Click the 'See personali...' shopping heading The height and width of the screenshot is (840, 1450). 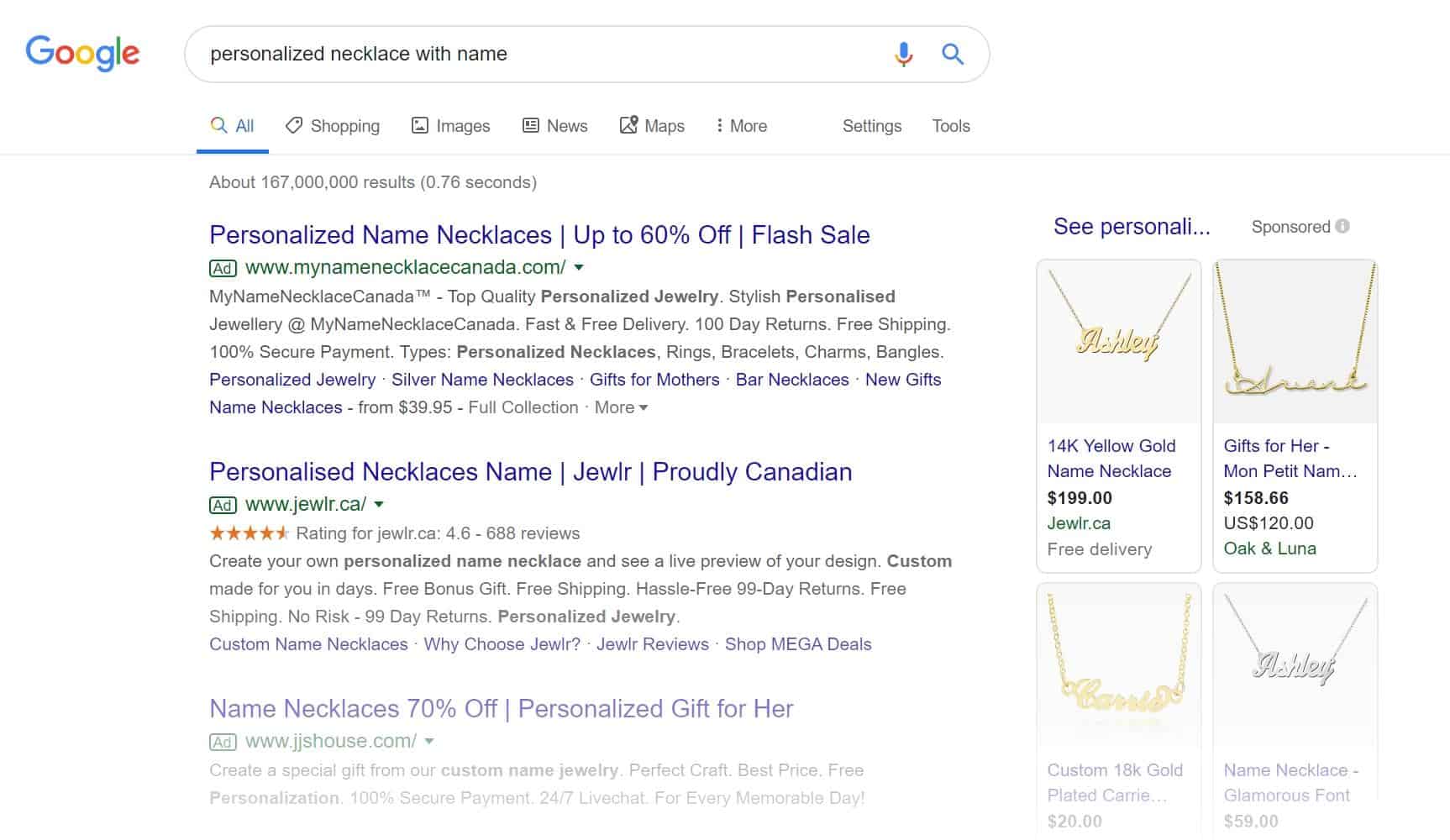1132,227
